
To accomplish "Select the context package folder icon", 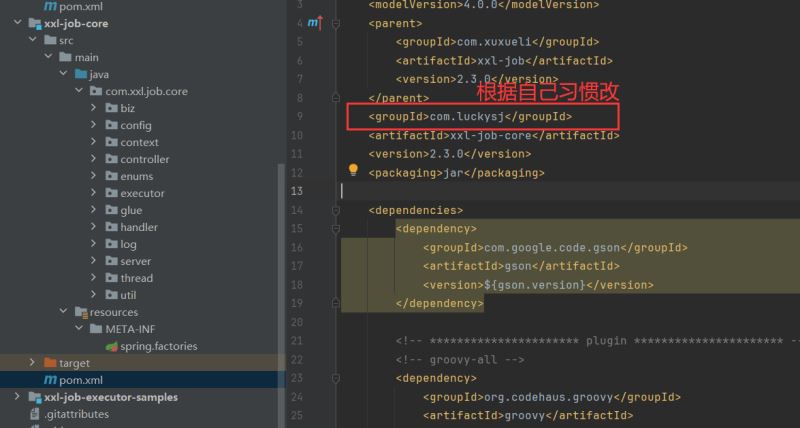I will (112, 142).
